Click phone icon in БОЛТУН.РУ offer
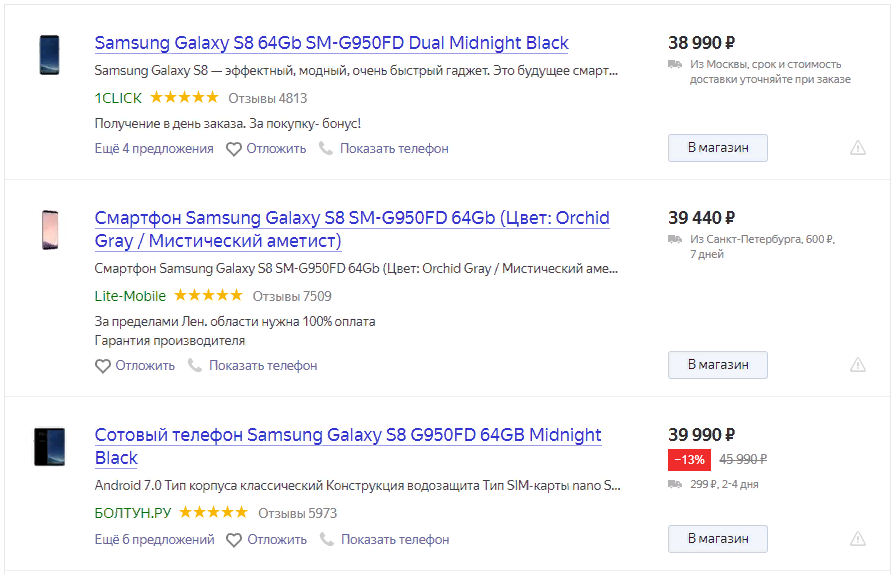Viewport: 895px width, 574px height. 327,540
